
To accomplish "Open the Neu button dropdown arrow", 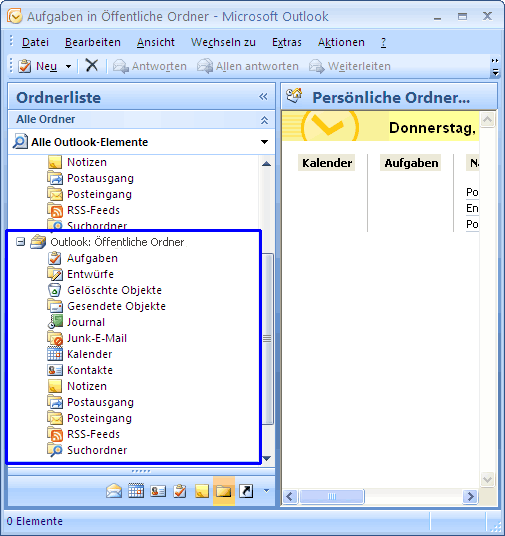I will click(x=68, y=66).
